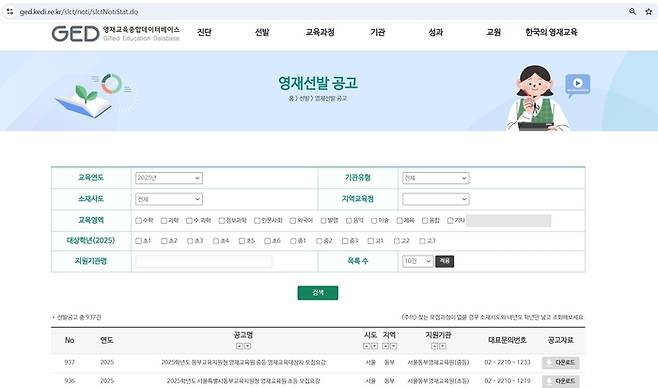Check the 인문사회 education area box

(x=257, y=221)
